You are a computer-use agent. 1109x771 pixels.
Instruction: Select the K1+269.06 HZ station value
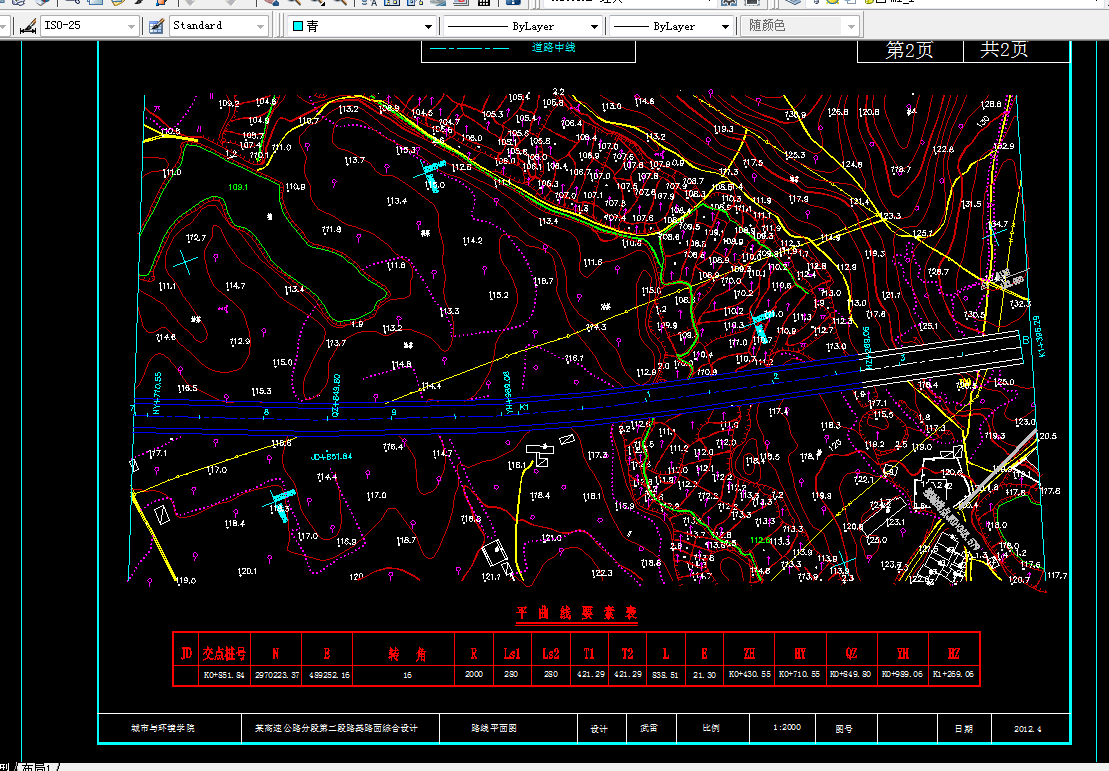point(953,674)
